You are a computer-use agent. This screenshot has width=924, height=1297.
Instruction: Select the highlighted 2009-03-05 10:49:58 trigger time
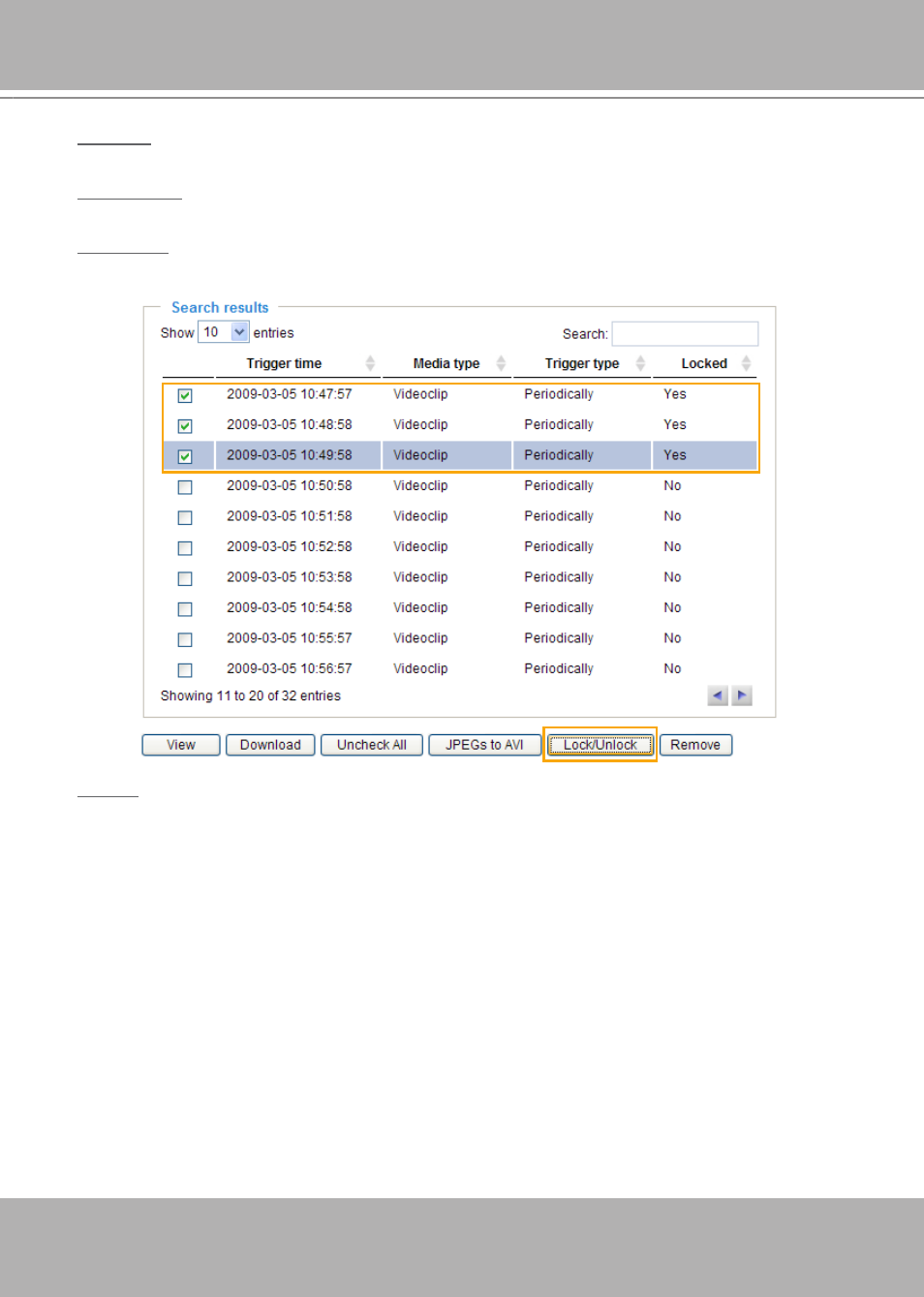(x=290, y=455)
